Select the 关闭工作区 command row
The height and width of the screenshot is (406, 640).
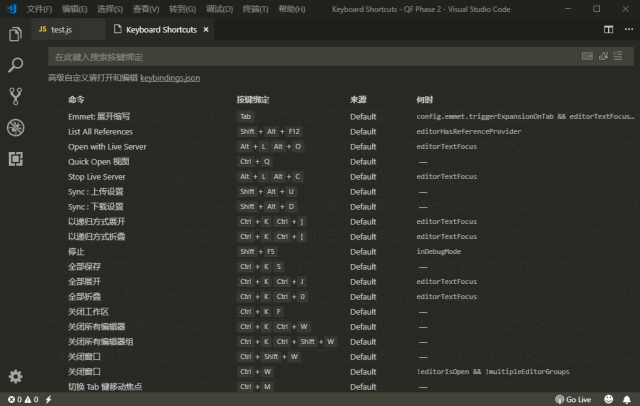coord(342,312)
